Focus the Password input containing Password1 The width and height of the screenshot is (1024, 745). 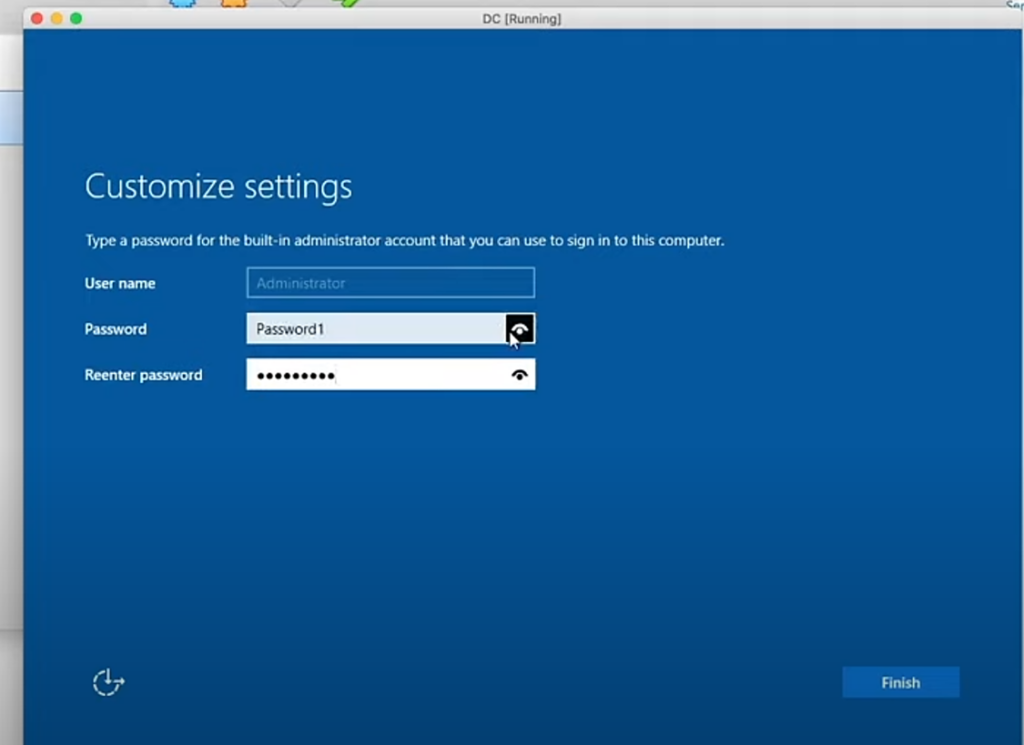coord(375,329)
